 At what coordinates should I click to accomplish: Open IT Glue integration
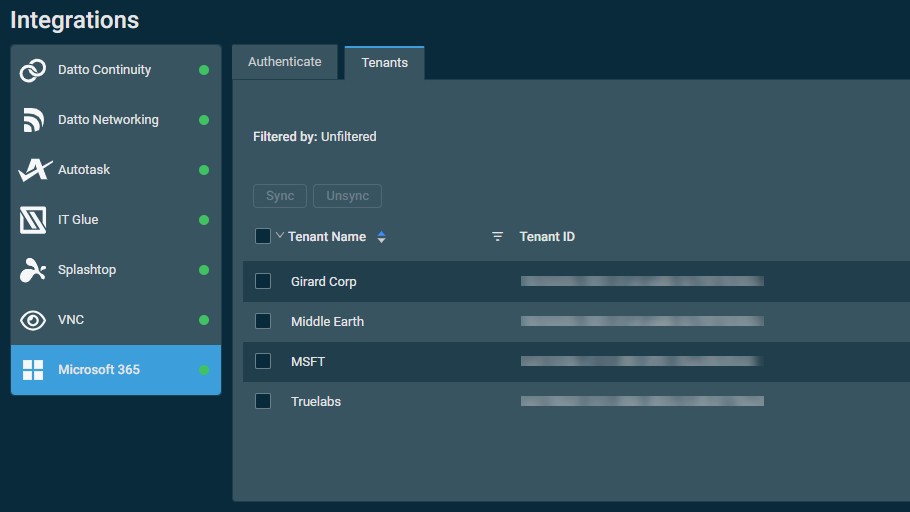[116, 219]
